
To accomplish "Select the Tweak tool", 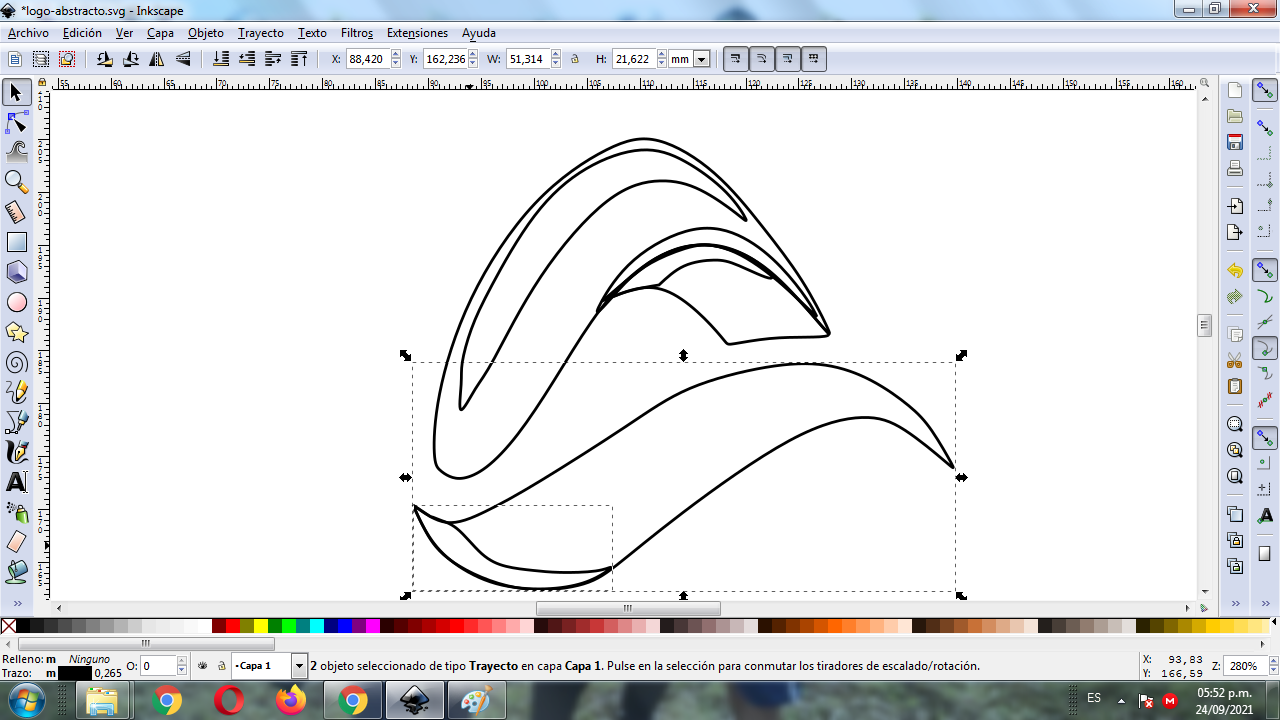I will tap(16, 152).
